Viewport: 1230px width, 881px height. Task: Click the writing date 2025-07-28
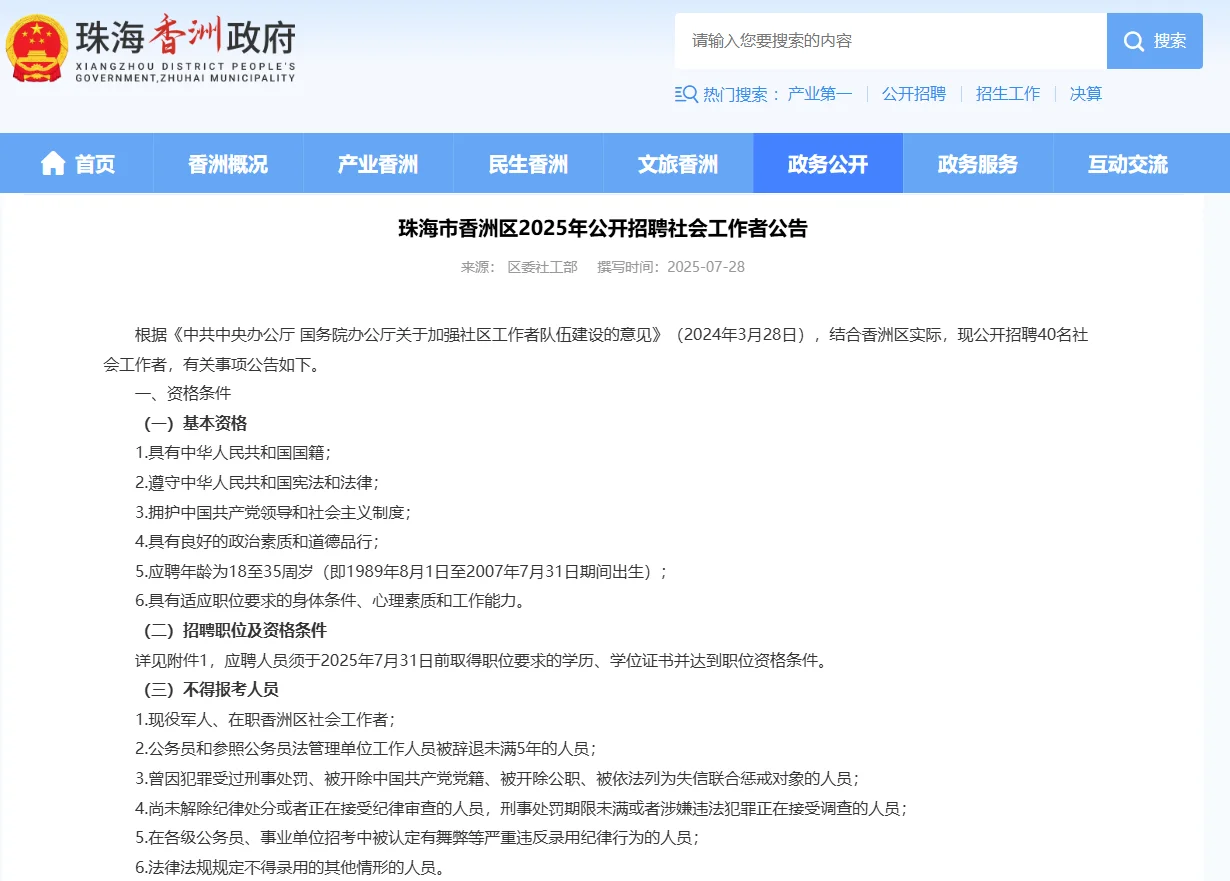pos(706,267)
